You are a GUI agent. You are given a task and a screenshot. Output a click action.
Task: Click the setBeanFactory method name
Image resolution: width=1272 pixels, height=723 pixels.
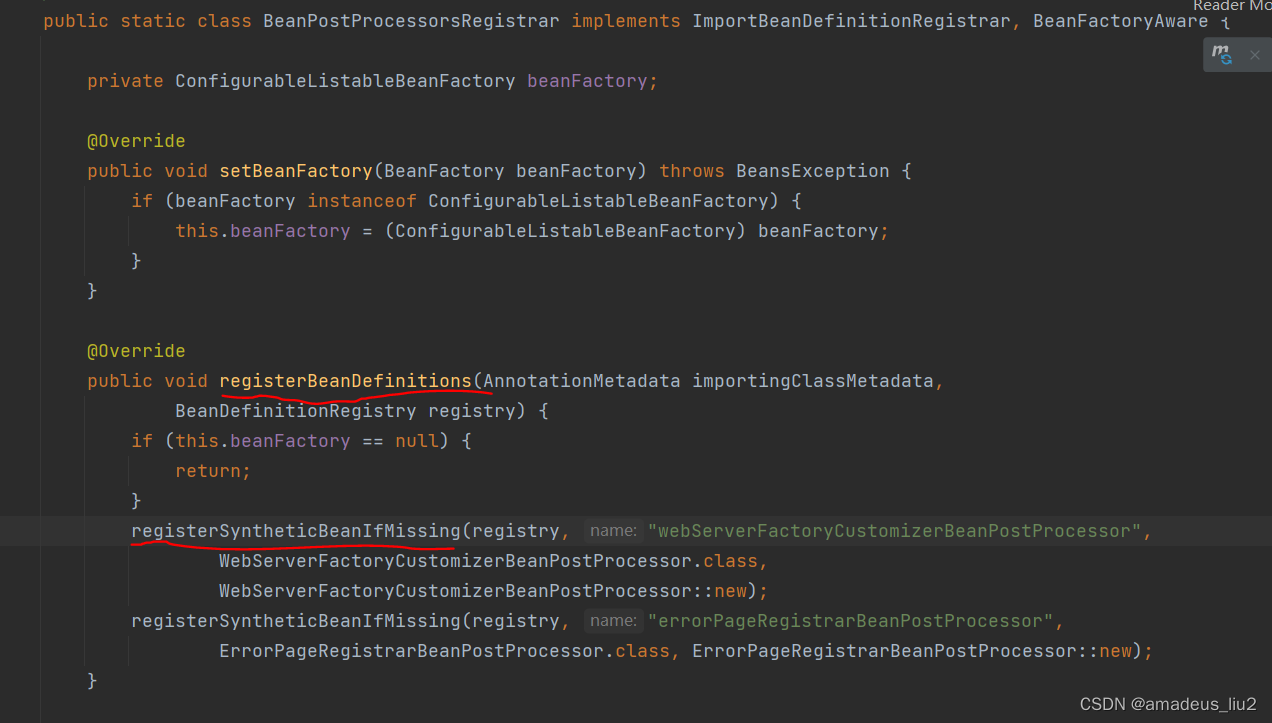pos(296,171)
